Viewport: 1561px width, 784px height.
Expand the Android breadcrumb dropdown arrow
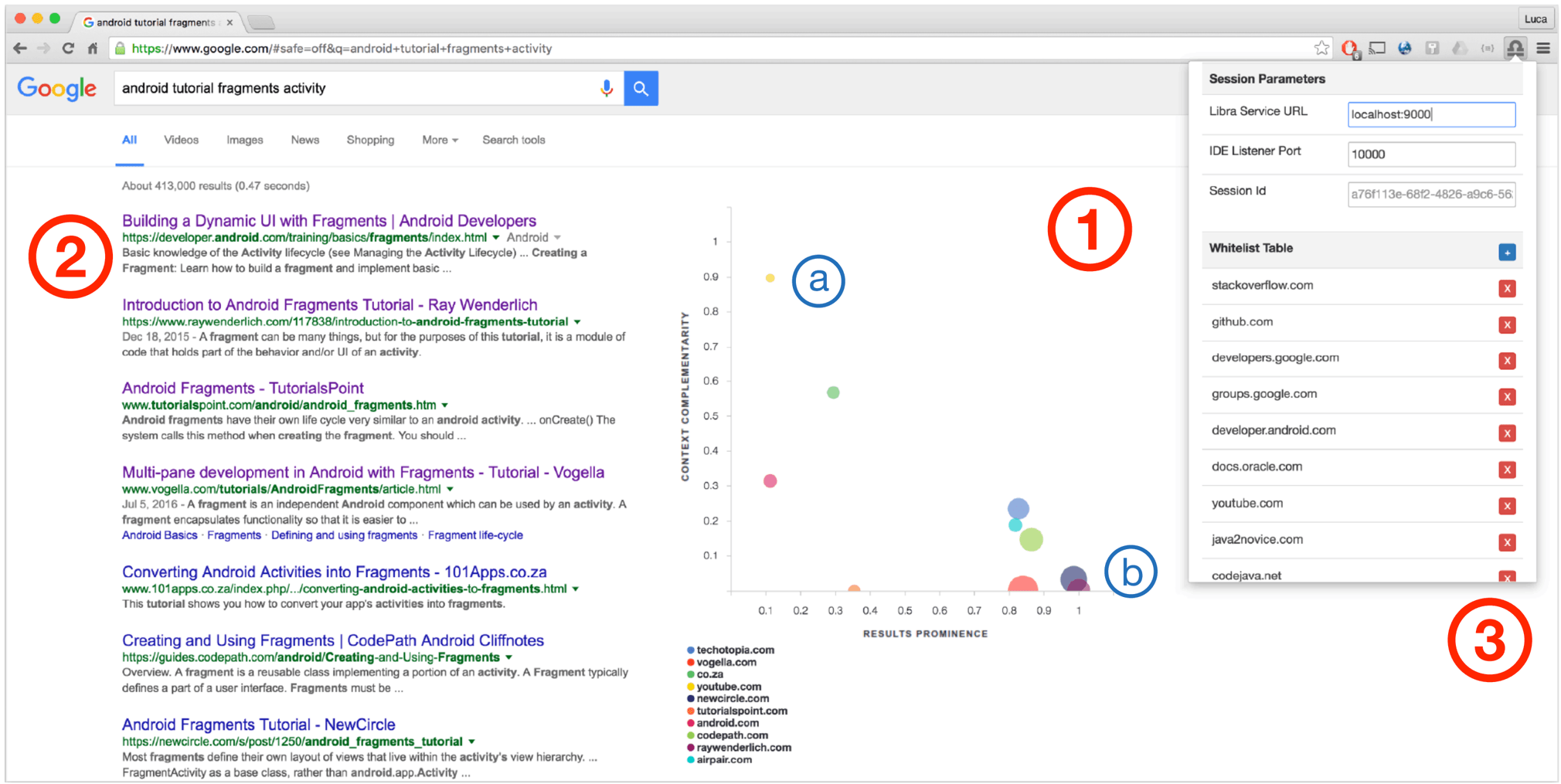557,238
